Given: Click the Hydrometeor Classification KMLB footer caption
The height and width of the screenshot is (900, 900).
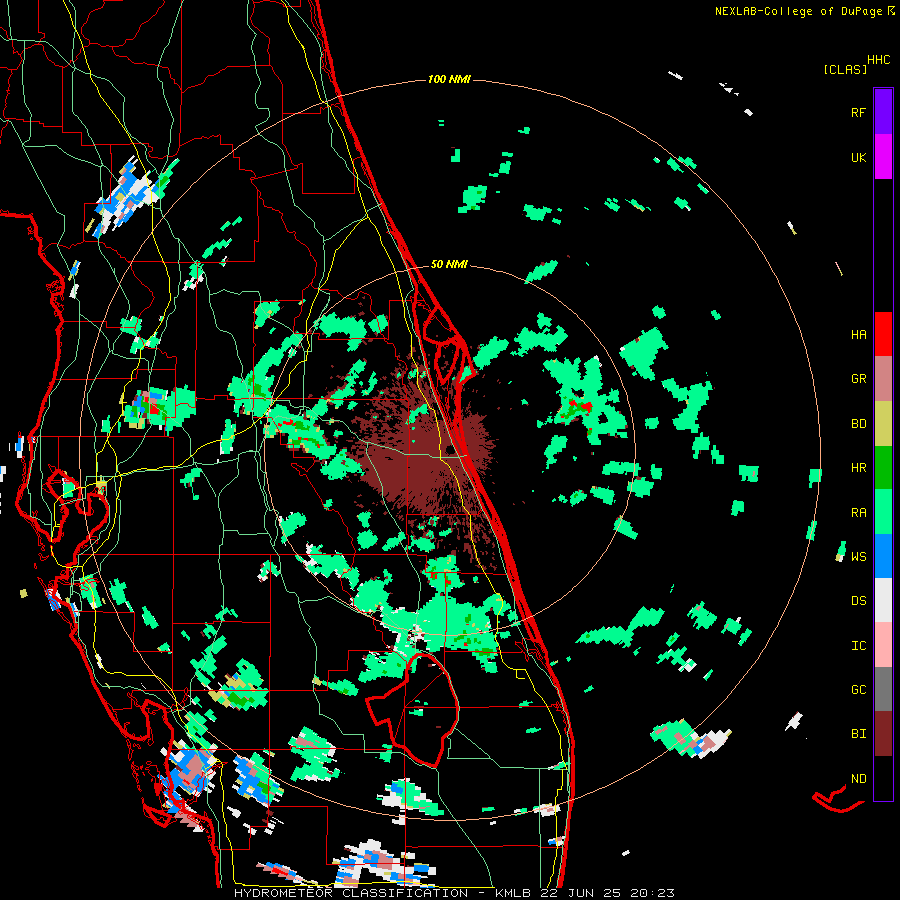Looking at the screenshot, I should tap(454, 893).
